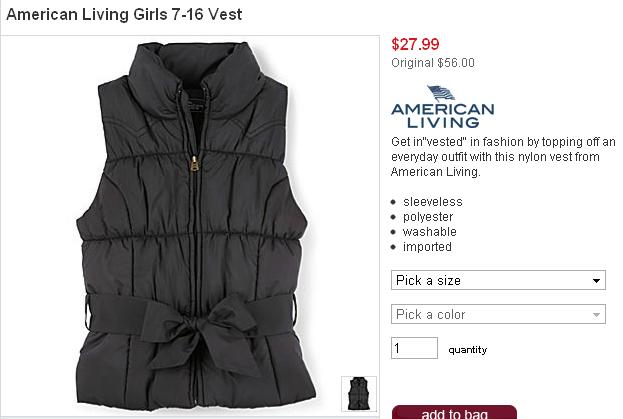Click the Pick a size dropdown arrow
623x419 pixels.
click(x=596, y=281)
